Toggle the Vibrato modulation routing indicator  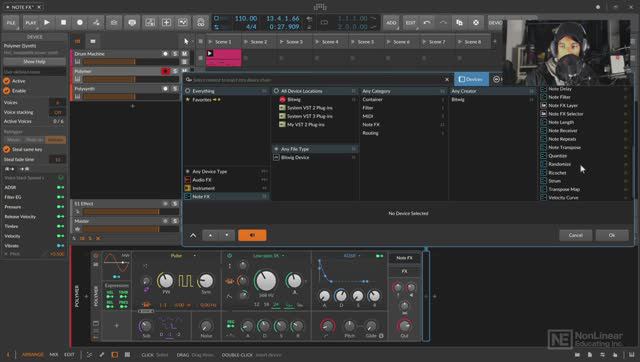pos(60,246)
